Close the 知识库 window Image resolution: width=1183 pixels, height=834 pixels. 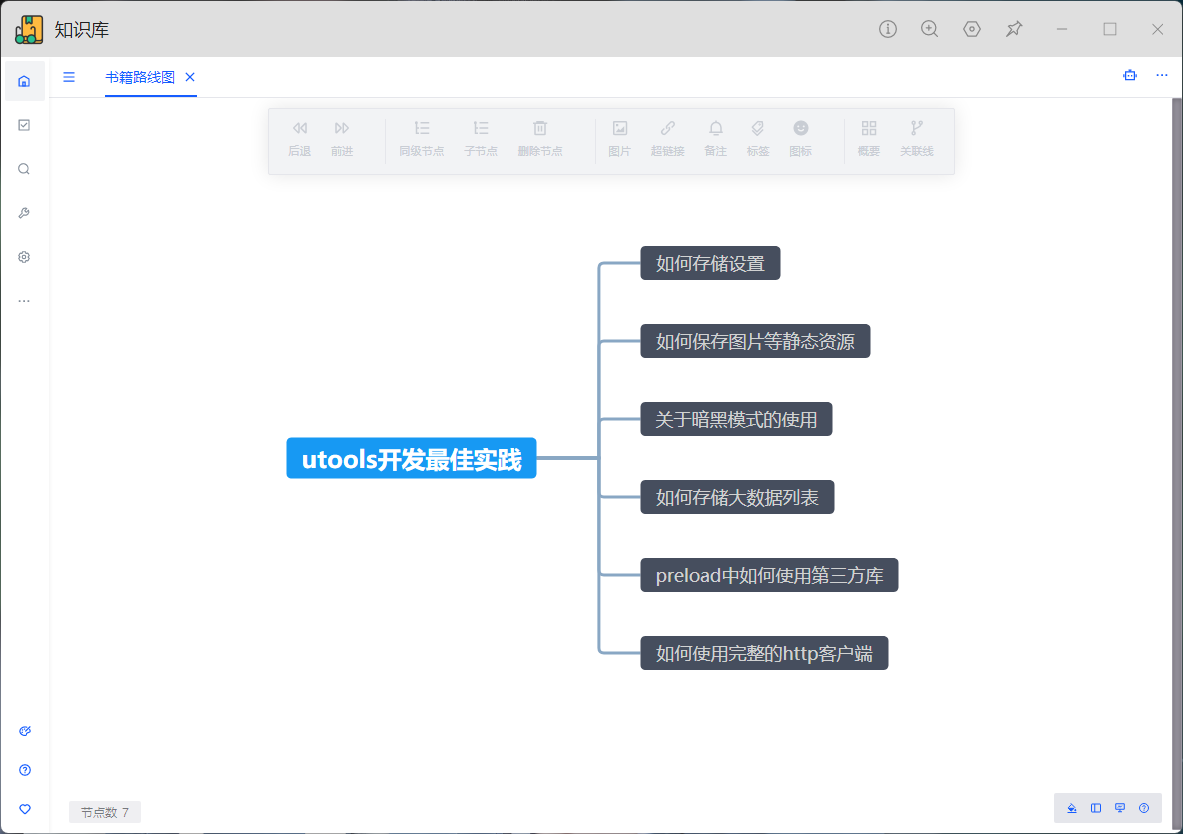pos(1157,29)
